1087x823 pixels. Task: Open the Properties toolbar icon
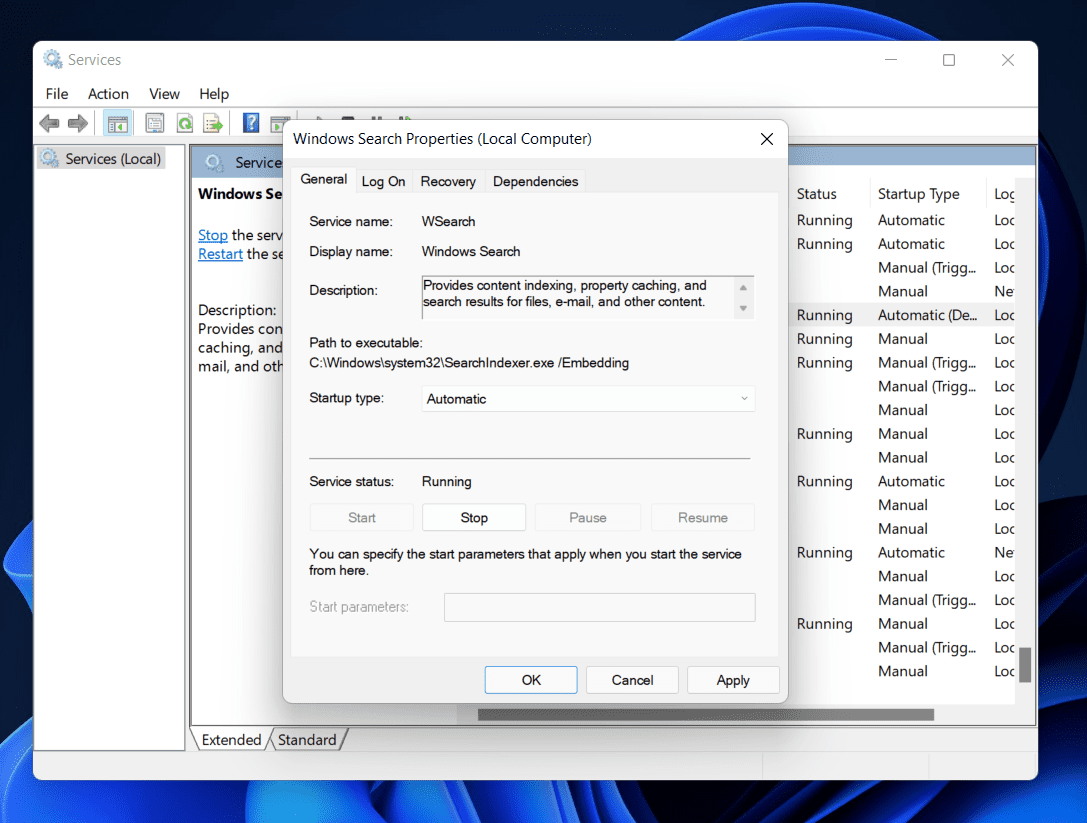154,123
